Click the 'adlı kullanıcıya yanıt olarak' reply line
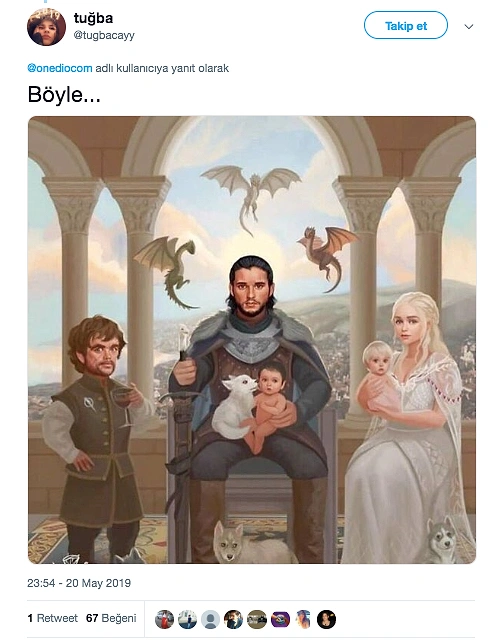Image resolution: width=504 pixels, height=640 pixels. pos(162,68)
